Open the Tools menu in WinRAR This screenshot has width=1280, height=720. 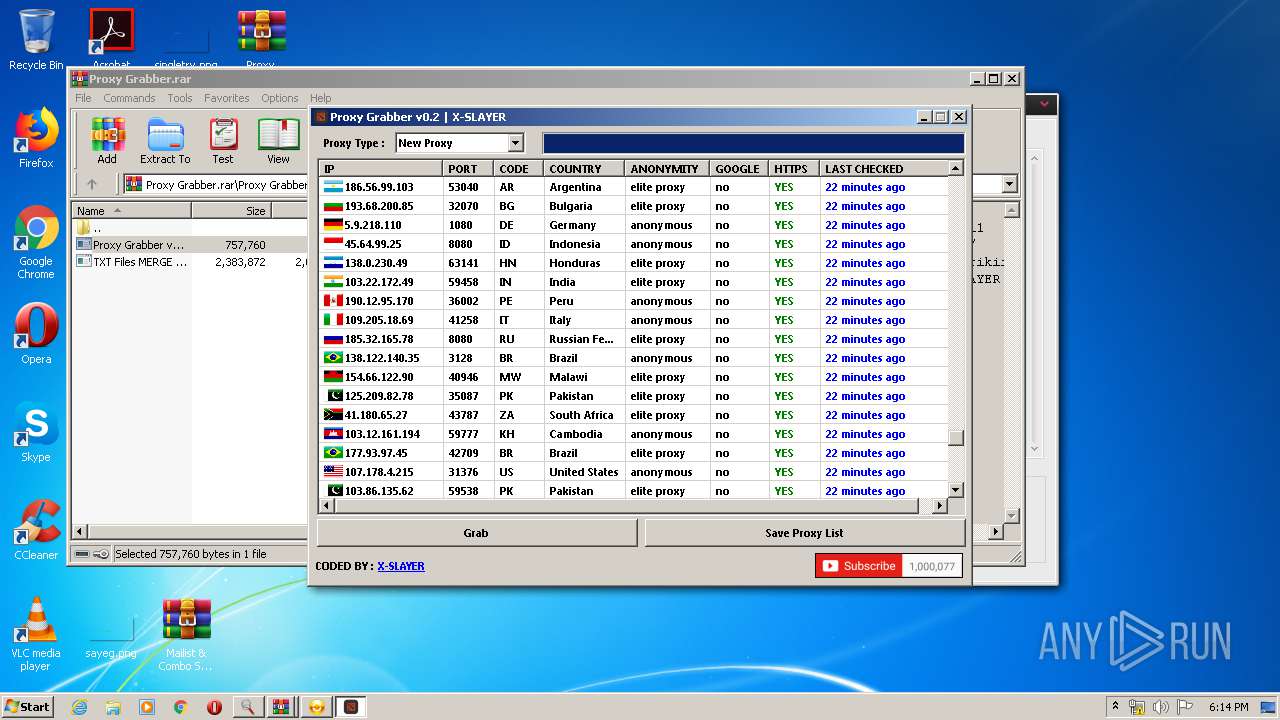(180, 98)
